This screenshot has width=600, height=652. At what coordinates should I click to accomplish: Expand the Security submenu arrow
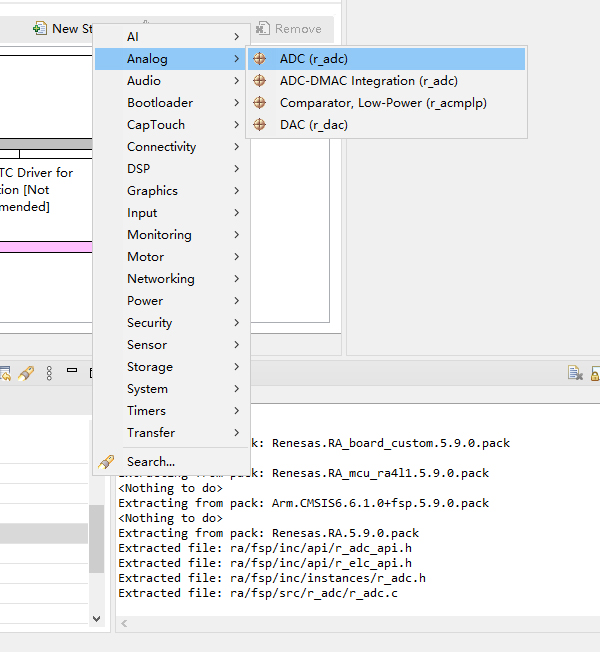(236, 323)
